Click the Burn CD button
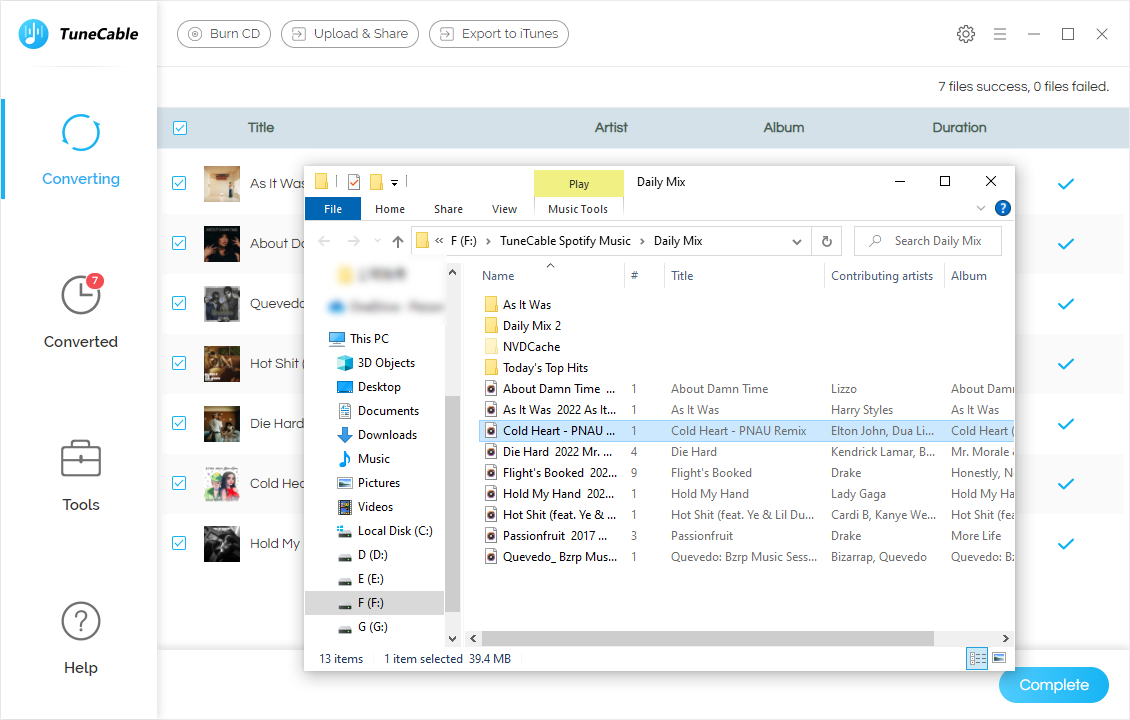 tap(224, 34)
